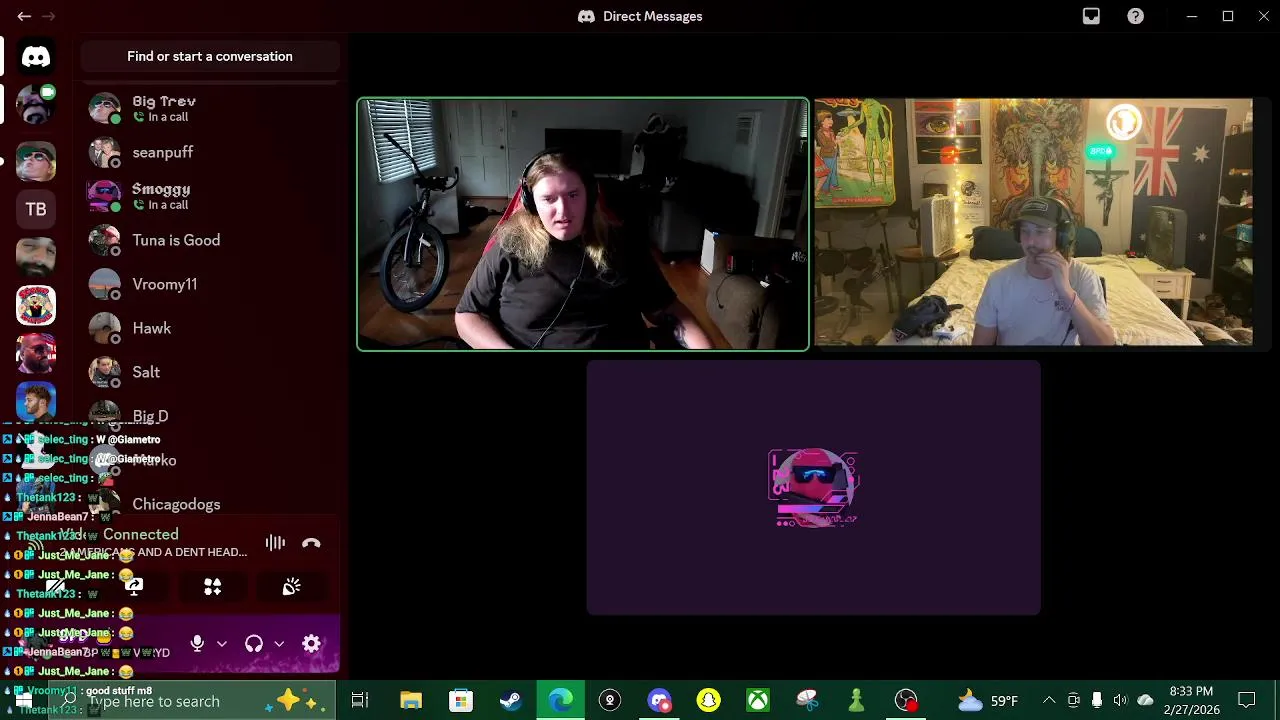Toggle noise suppression waveform icon

point(275,543)
